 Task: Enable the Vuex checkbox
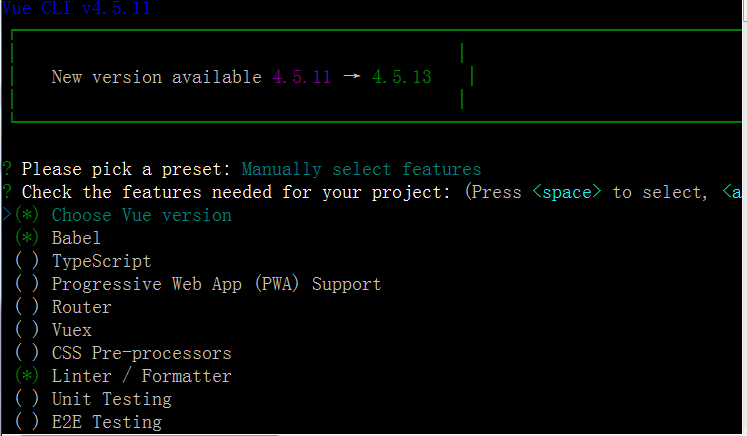[27, 330]
